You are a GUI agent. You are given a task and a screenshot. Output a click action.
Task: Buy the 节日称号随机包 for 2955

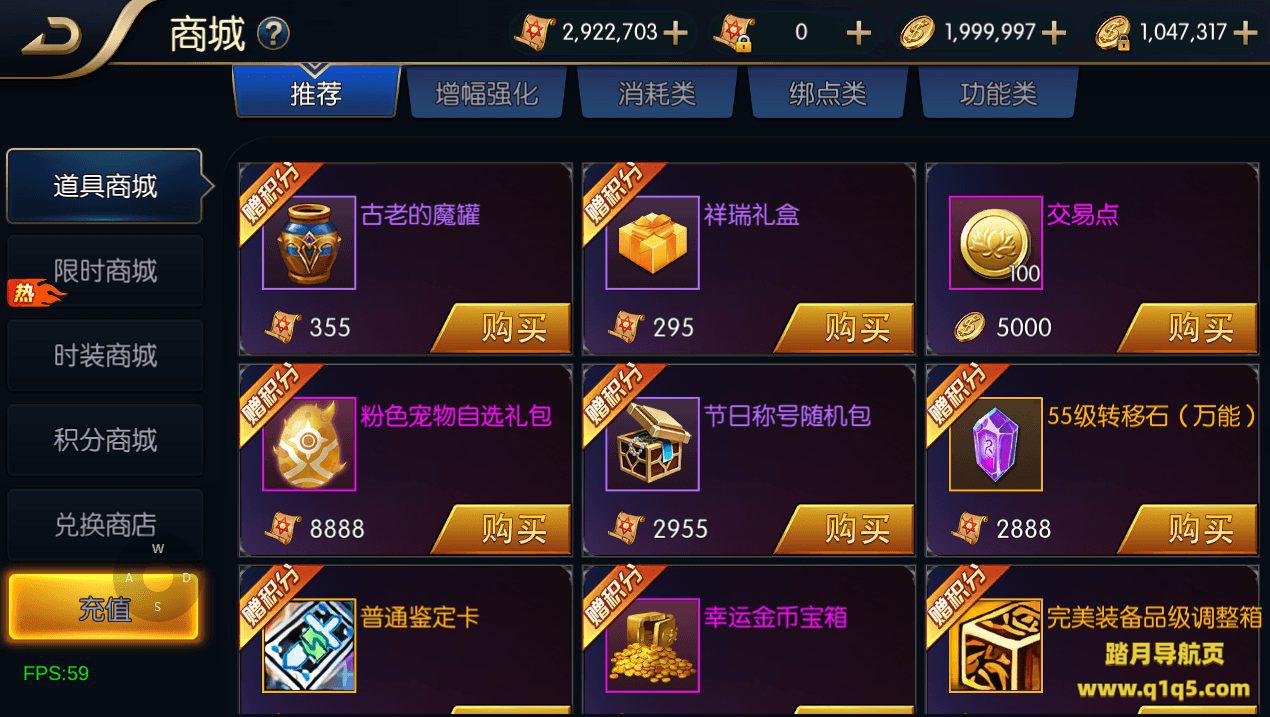pyautogui.click(x=845, y=529)
